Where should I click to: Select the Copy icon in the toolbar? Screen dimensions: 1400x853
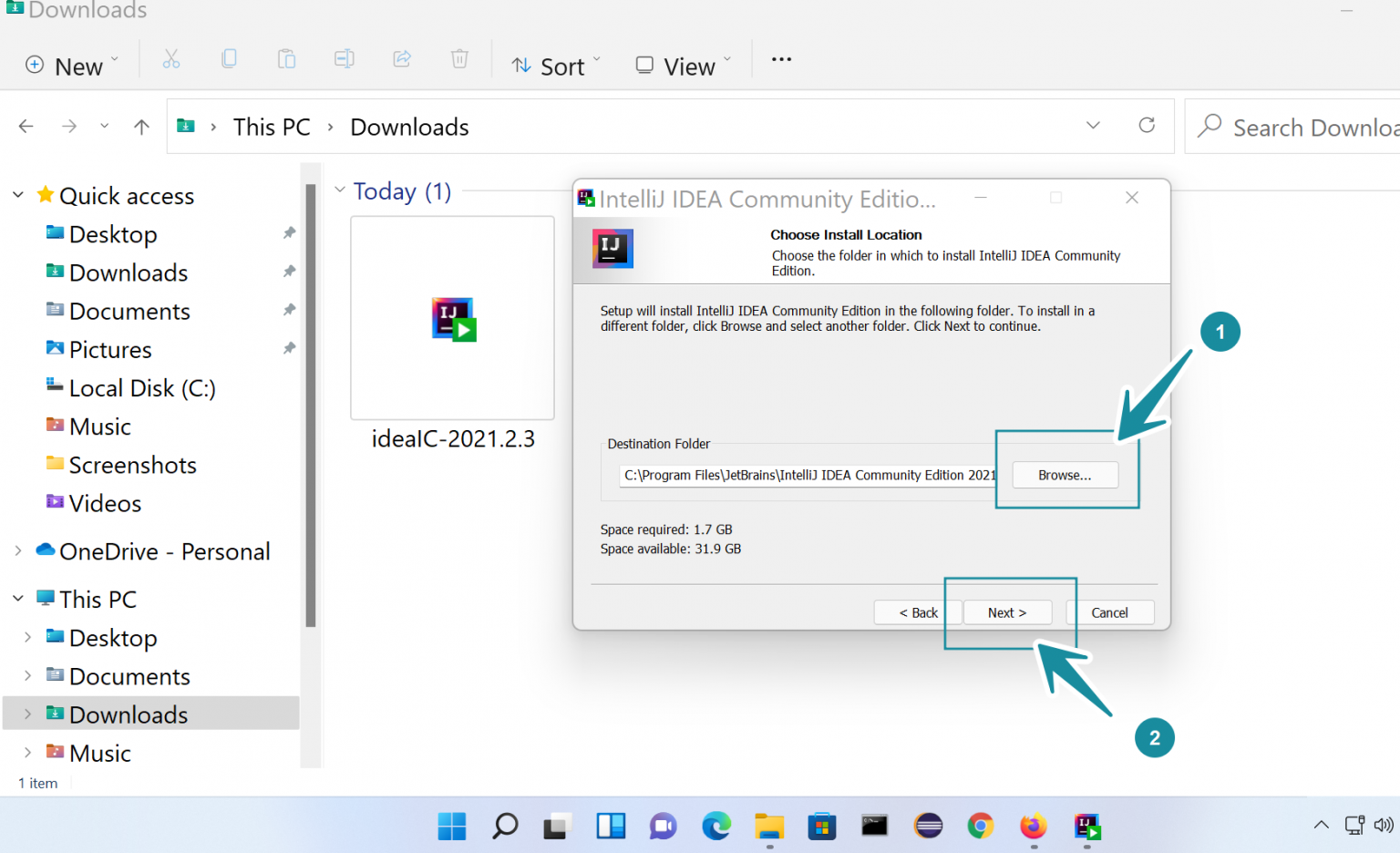229,58
